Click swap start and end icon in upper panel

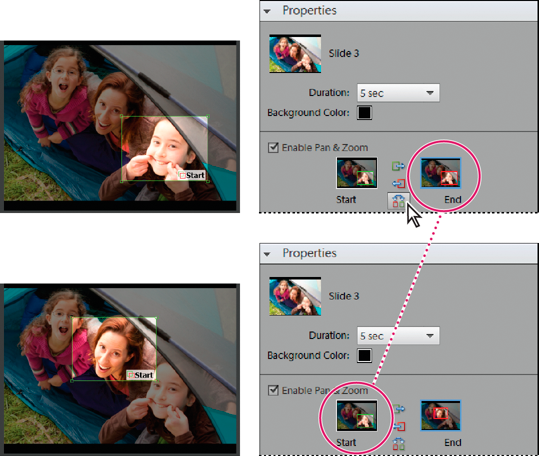[x=398, y=201]
